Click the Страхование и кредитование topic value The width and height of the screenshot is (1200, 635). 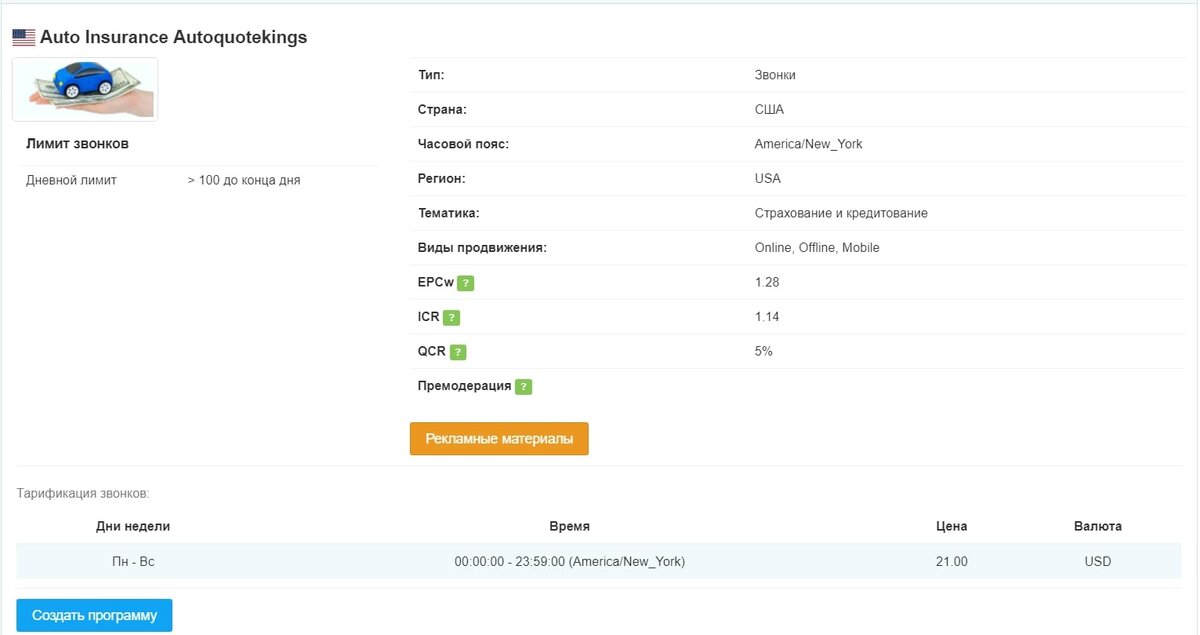[x=841, y=213]
